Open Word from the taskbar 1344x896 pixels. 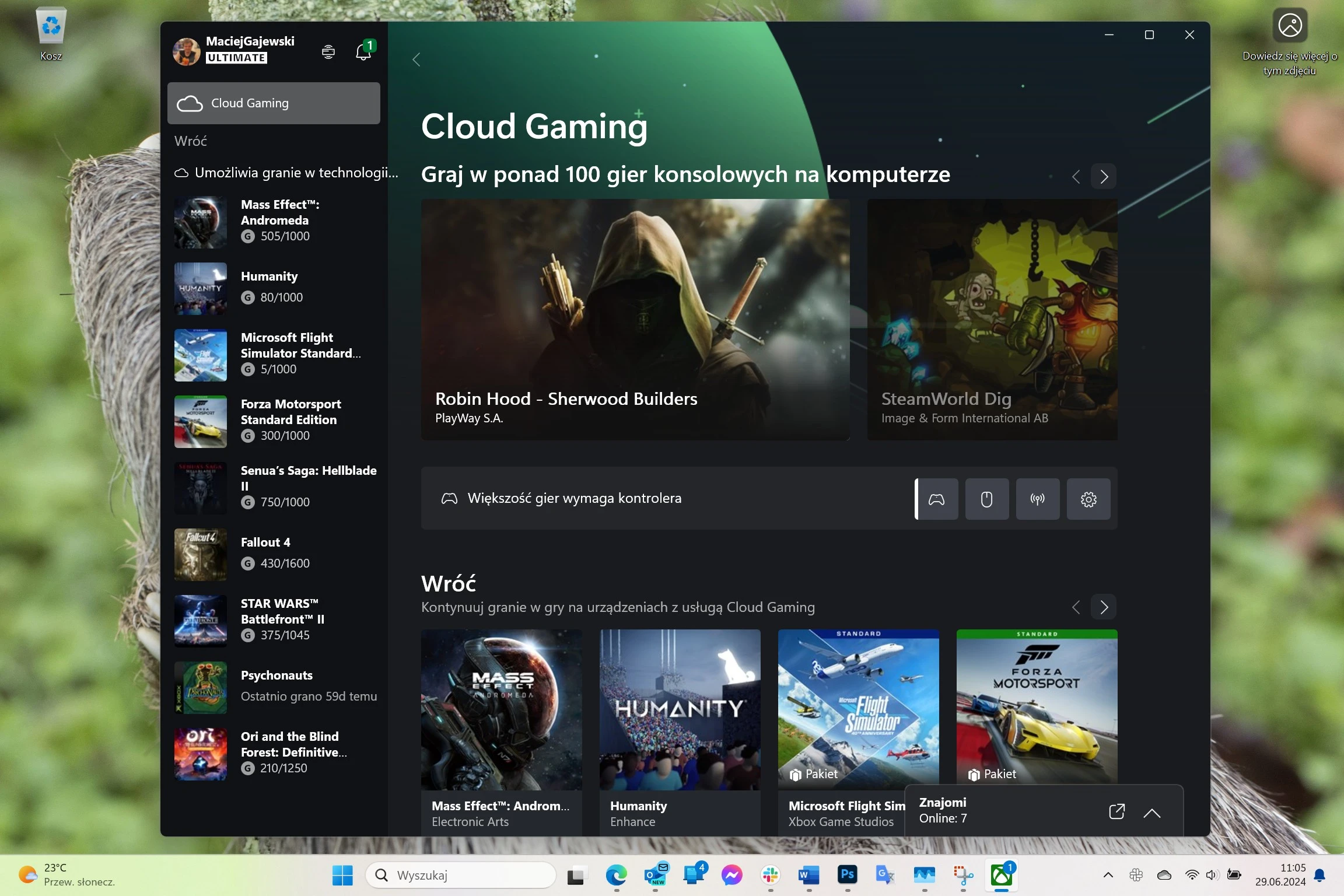point(809,875)
